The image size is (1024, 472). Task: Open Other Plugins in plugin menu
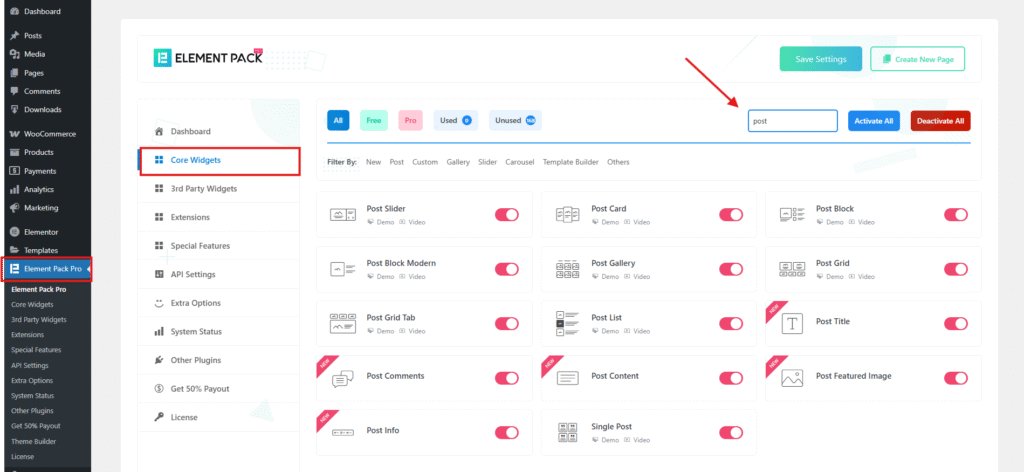click(x=219, y=360)
